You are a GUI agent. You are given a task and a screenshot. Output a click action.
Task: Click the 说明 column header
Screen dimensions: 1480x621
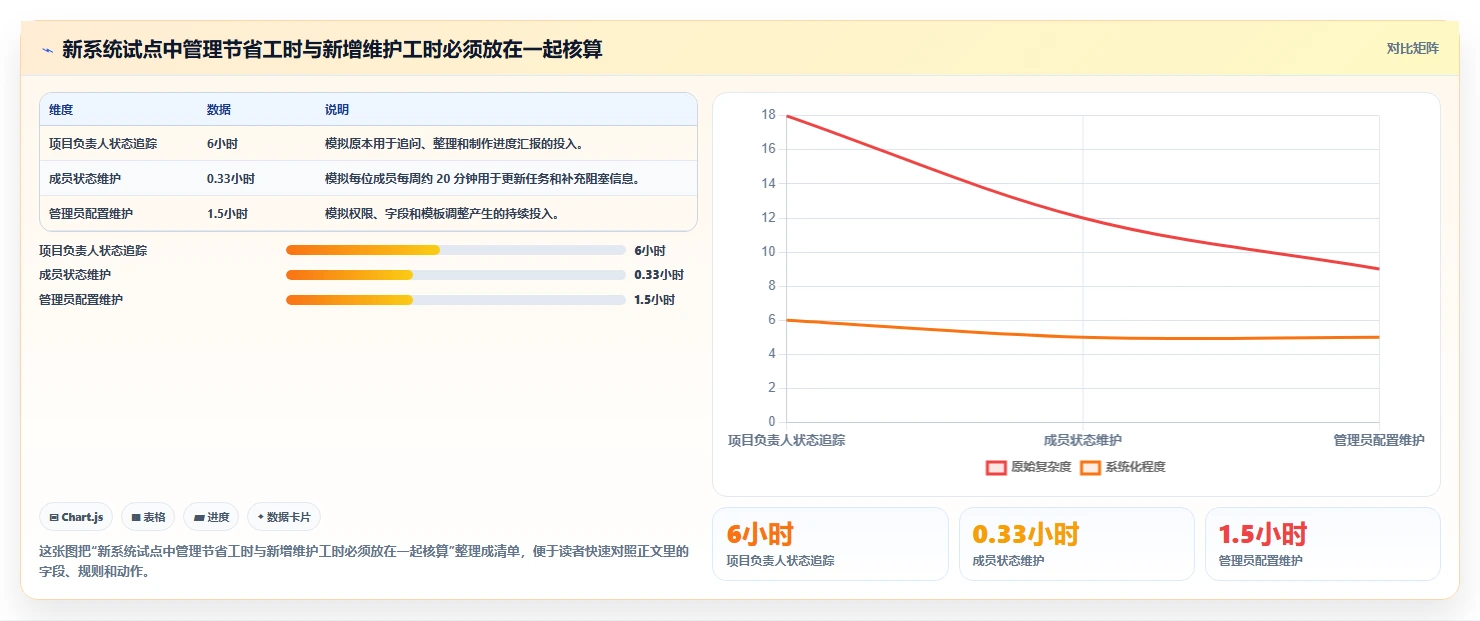pyautogui.click(x=337, y=110)
